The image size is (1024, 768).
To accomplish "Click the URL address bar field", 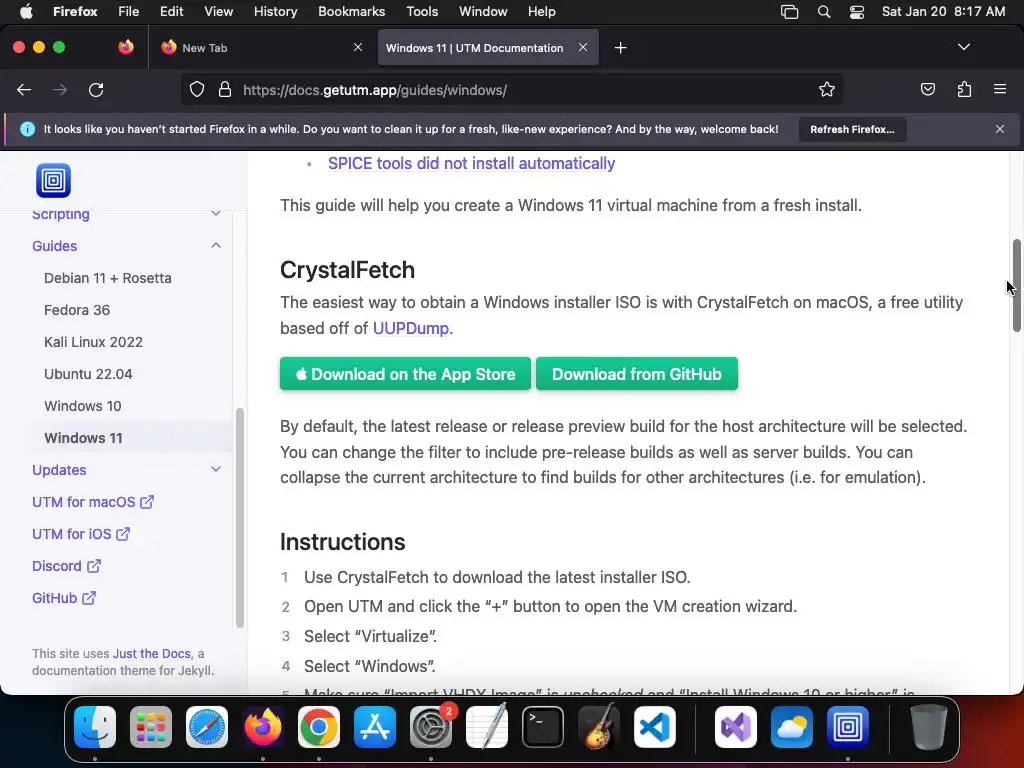I will [x=511, y=89].
